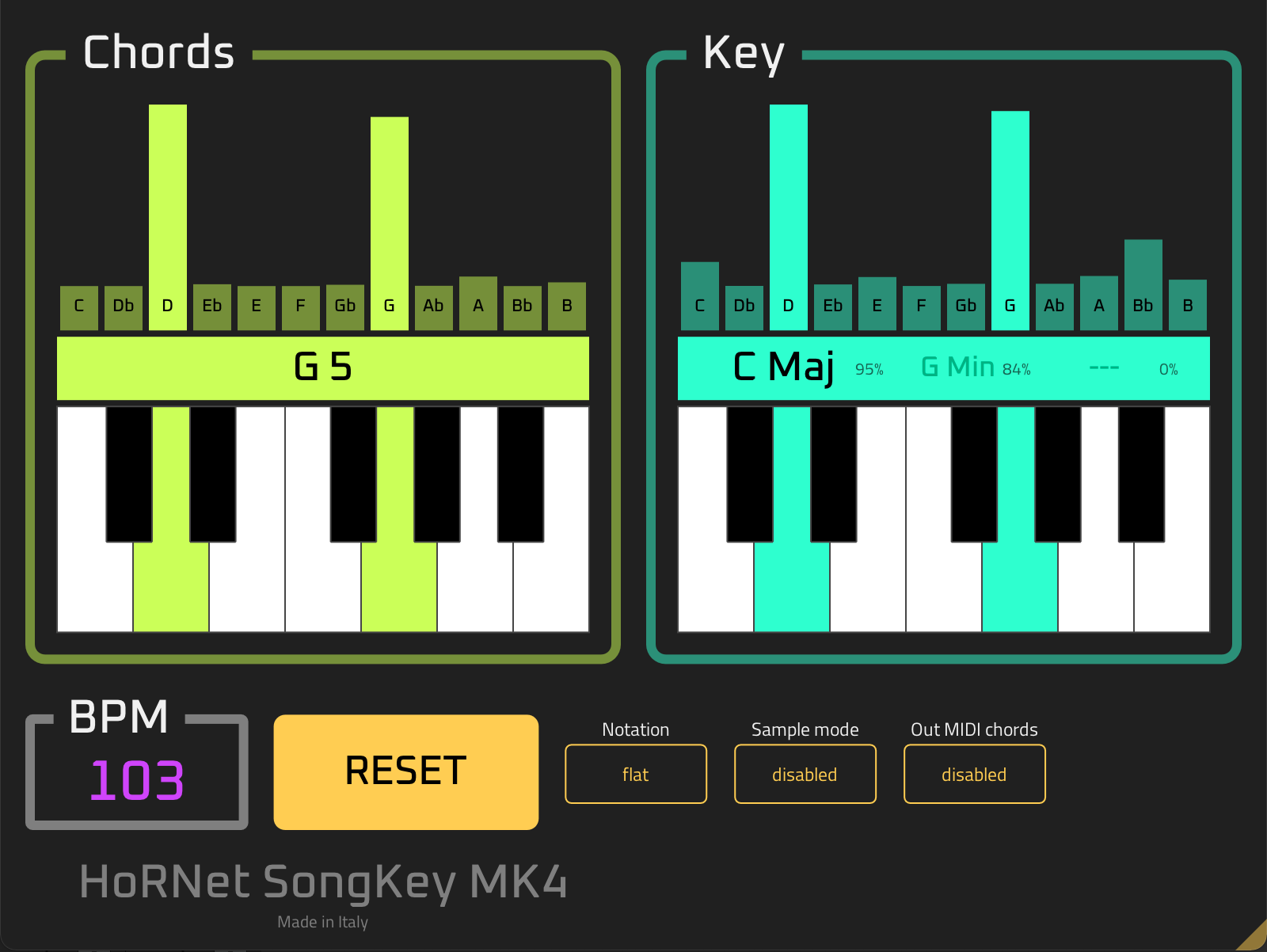This screenshot has width=1267, height=952.
Task: Select the G 5 chord name display
Action: (323, 368)
